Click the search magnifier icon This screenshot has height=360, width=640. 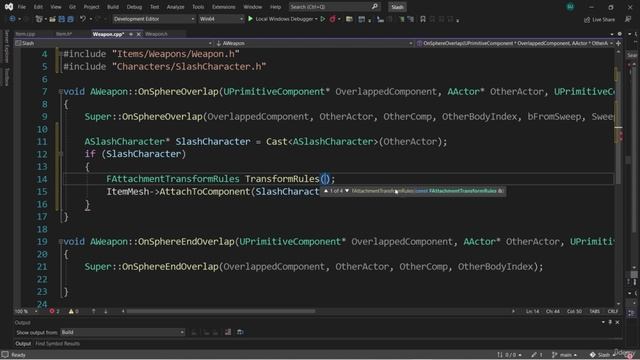[375, 7]
